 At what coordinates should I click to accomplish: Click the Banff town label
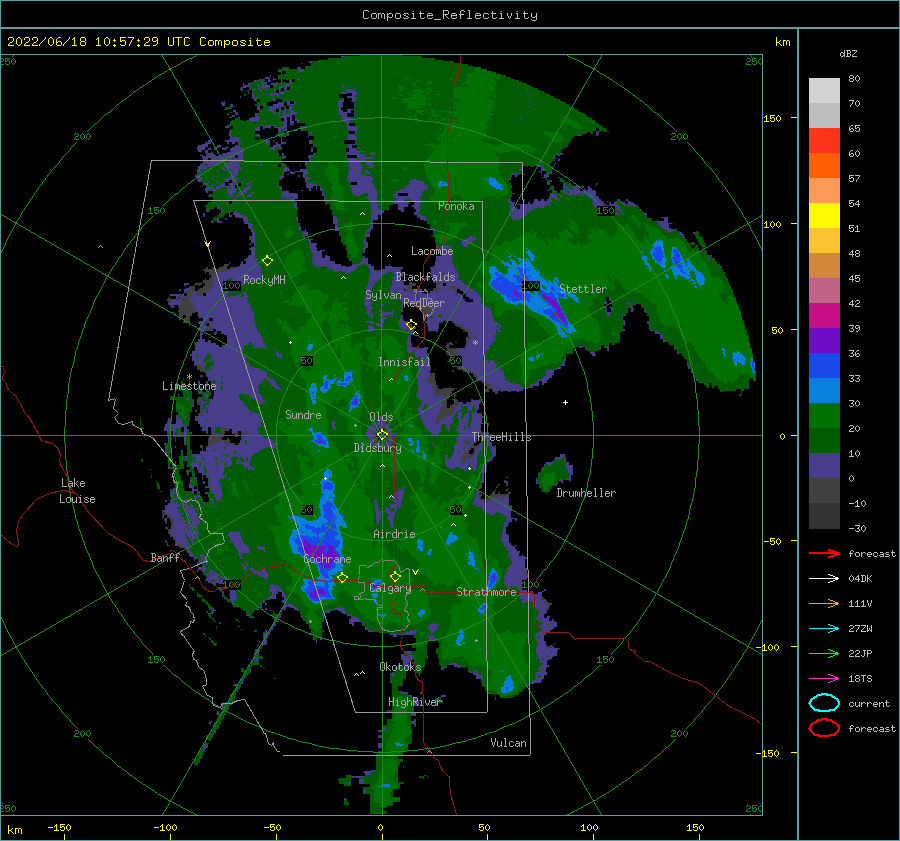click(165, 557)
